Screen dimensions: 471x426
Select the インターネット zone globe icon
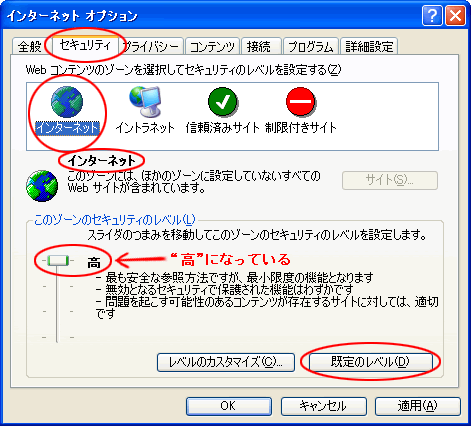(x=67, y=102)
